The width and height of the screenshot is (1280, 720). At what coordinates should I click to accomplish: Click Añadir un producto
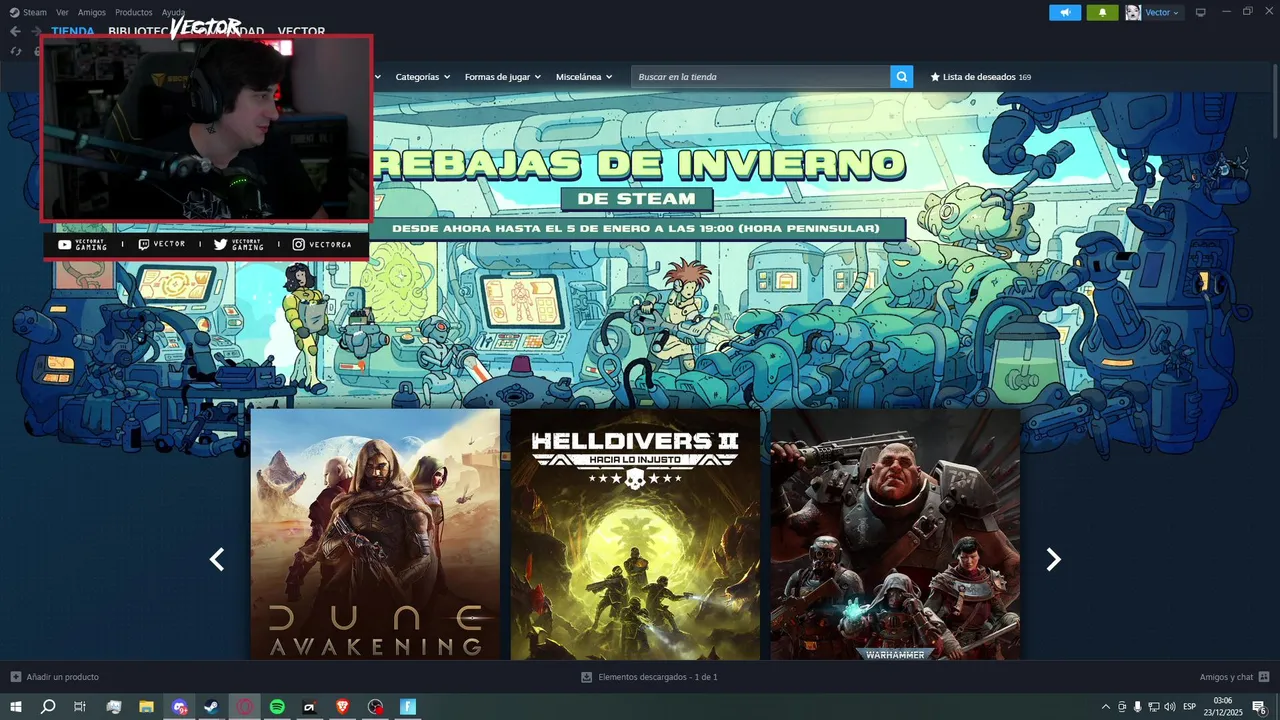tap(55, 677)
